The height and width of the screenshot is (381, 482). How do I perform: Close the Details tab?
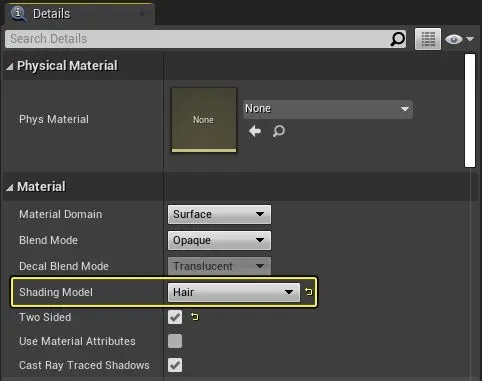pos(142,14)
